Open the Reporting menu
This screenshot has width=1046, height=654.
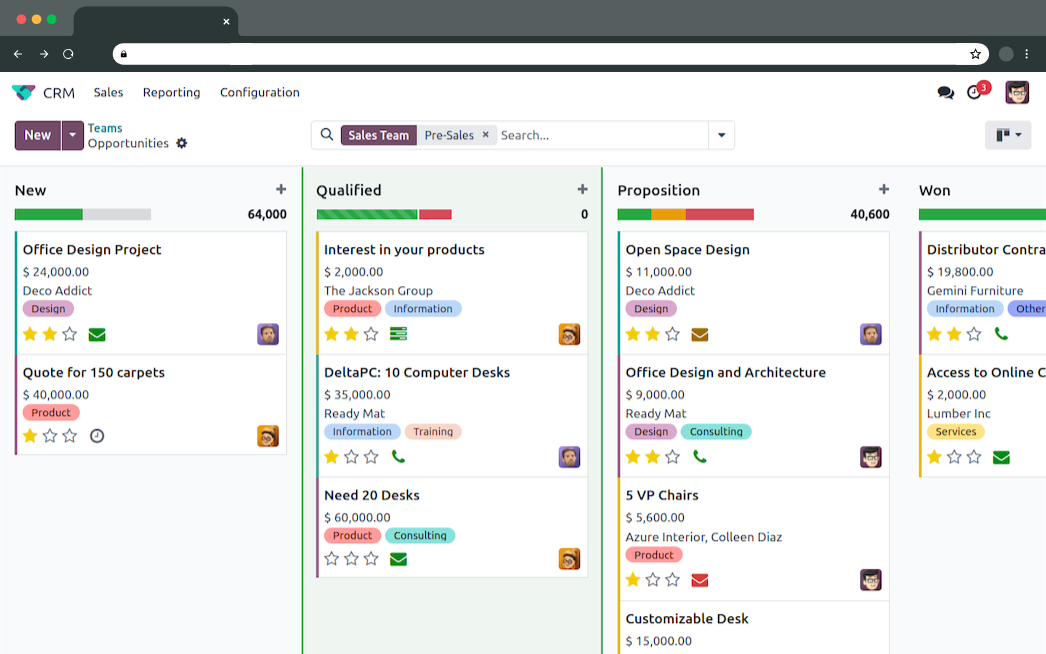pyautogui.click(x=171, y=93)
